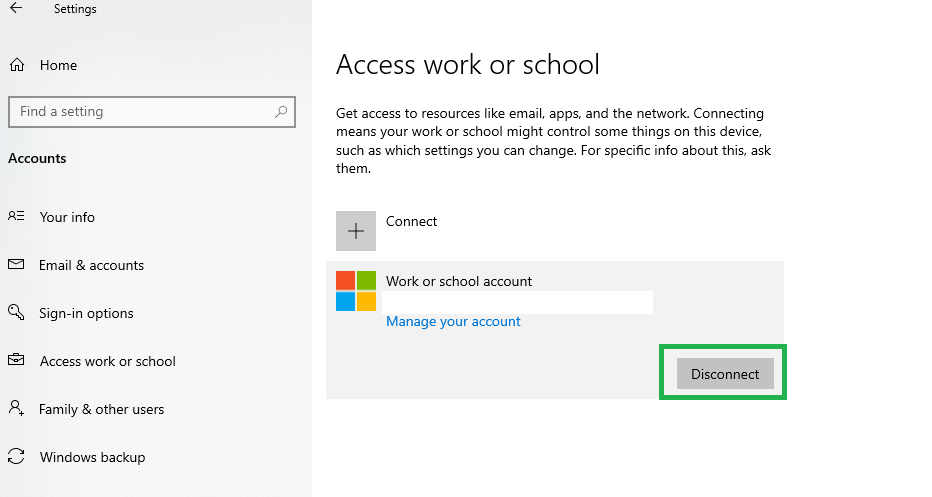Select Email & accounts in sidebar
This screenshot has height=497, width=932.
(91, 265)
